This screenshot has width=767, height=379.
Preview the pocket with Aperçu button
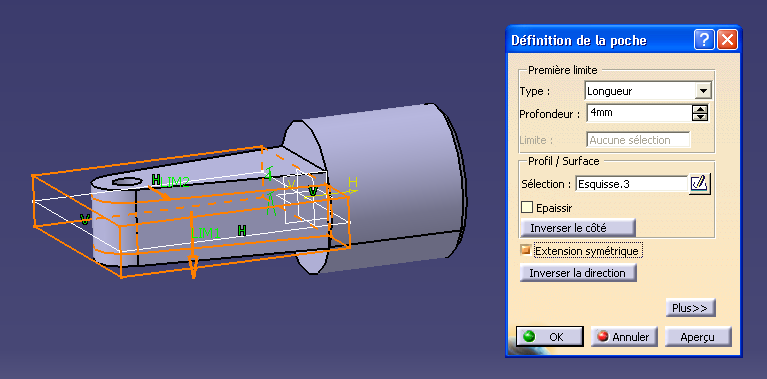[x=699, y=336]
